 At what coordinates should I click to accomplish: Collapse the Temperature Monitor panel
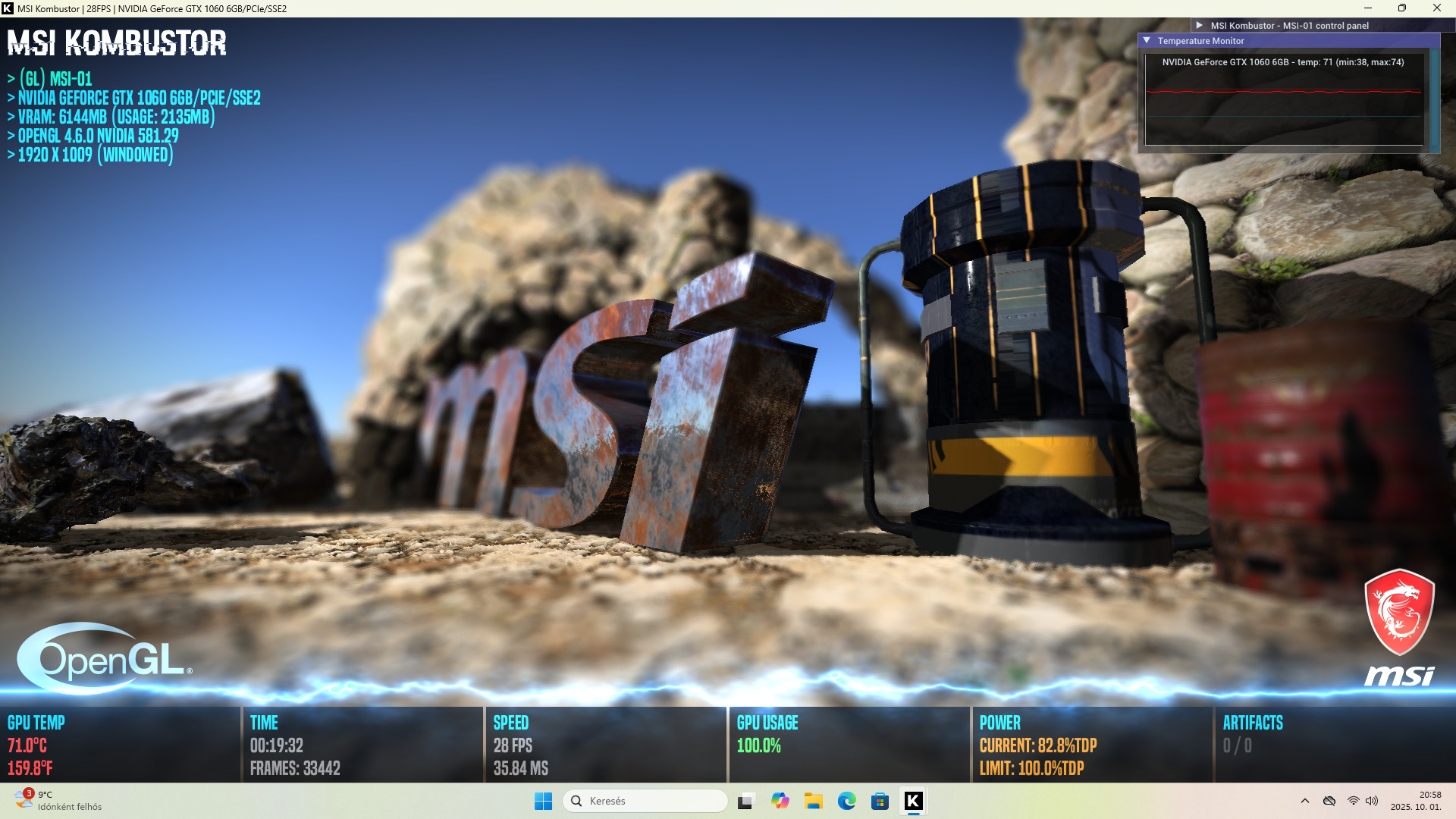(x=1147, y=41)
